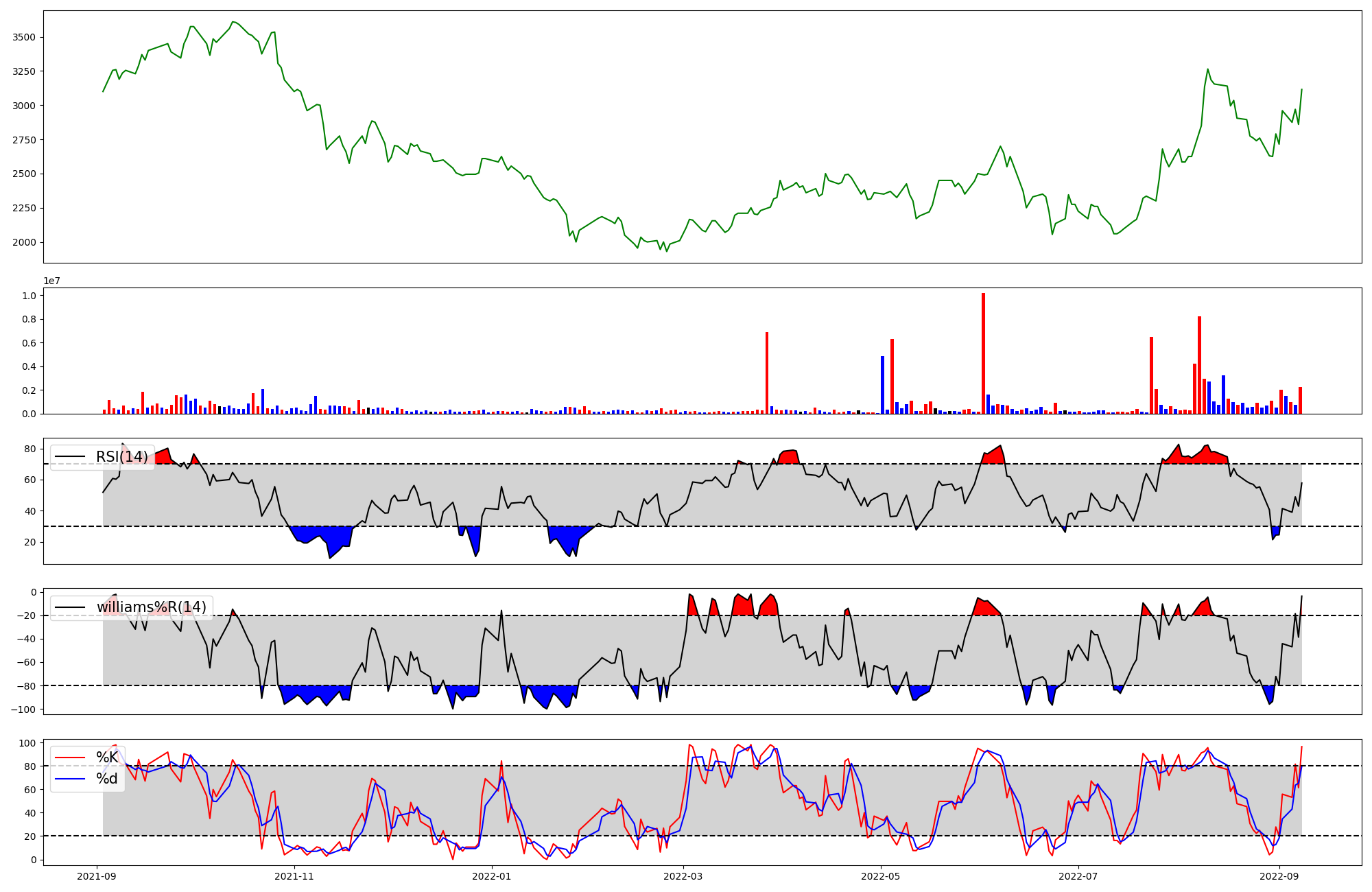Click the tallest red volume bar
The width and height of the screenshot is (1372, 892).
[x=983, y=353]
